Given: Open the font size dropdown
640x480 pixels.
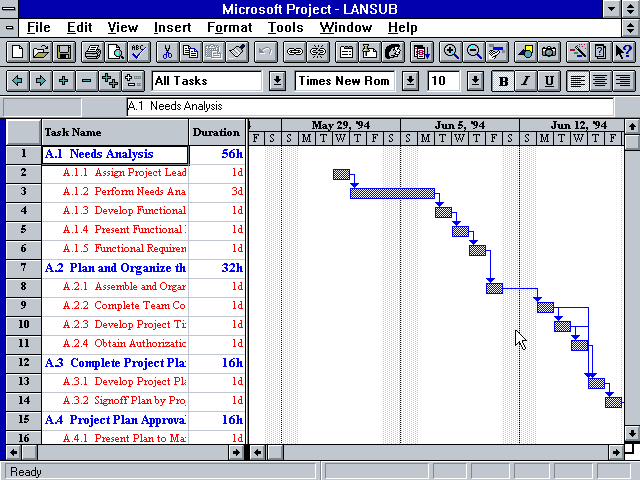Looking at the screenshot, I should point(475,81).
